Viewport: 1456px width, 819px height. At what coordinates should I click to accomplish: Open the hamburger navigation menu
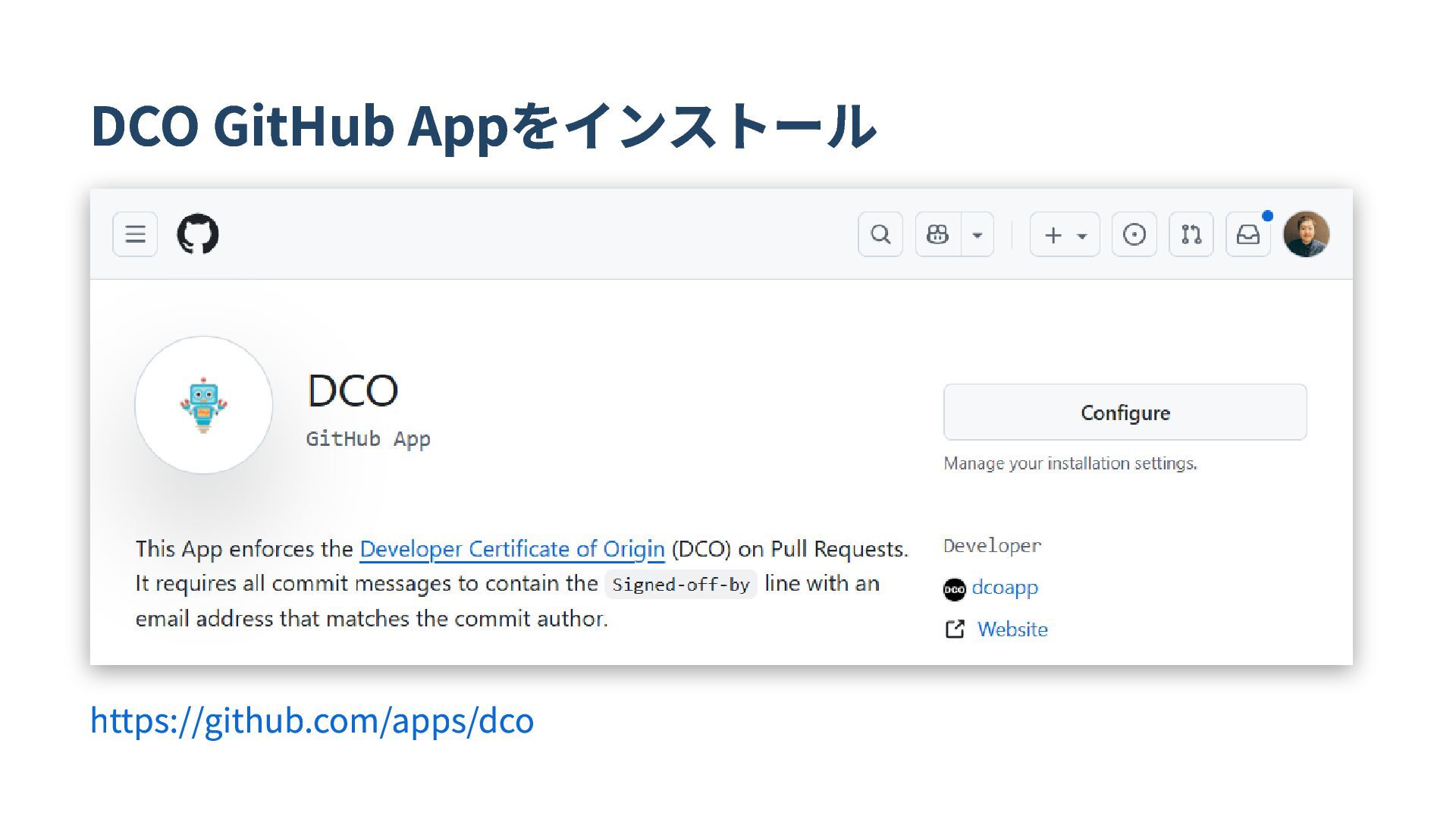click(135, 234)
